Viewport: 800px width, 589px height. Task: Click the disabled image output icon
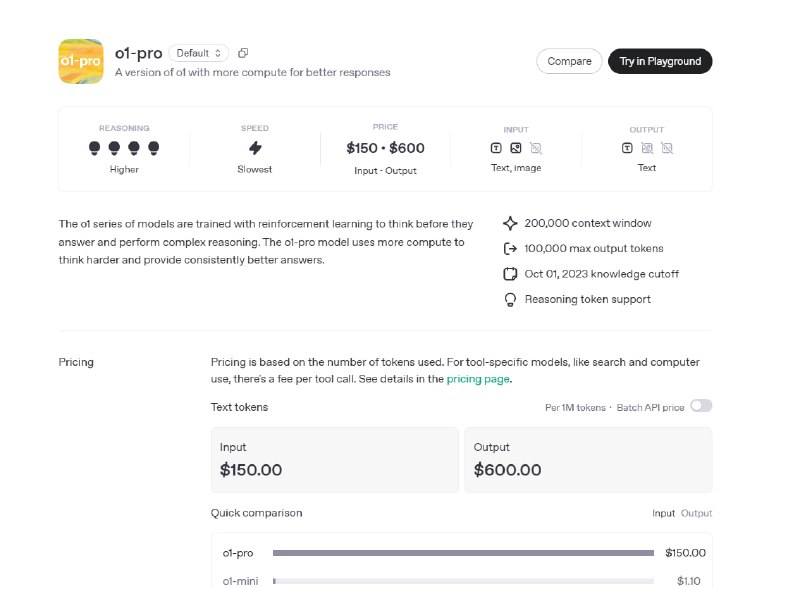(647, 148)
